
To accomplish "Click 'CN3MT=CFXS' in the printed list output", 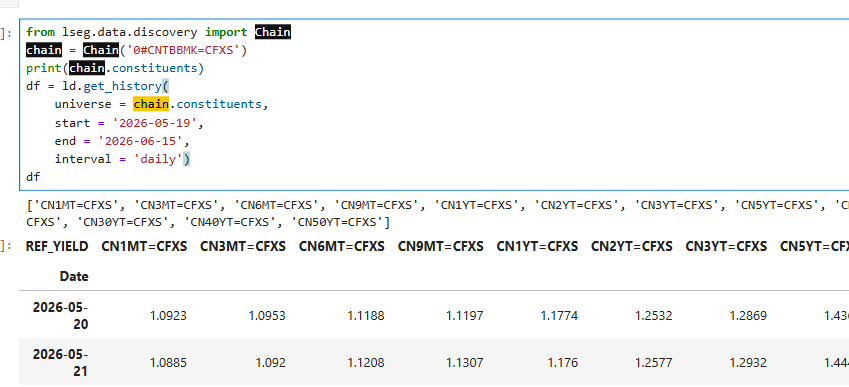I will point(176,205).
